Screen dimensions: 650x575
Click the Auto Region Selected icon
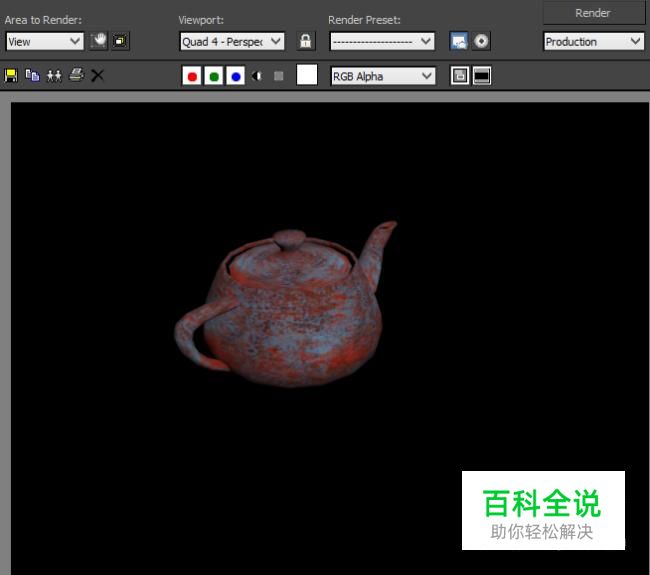[120, 41]
